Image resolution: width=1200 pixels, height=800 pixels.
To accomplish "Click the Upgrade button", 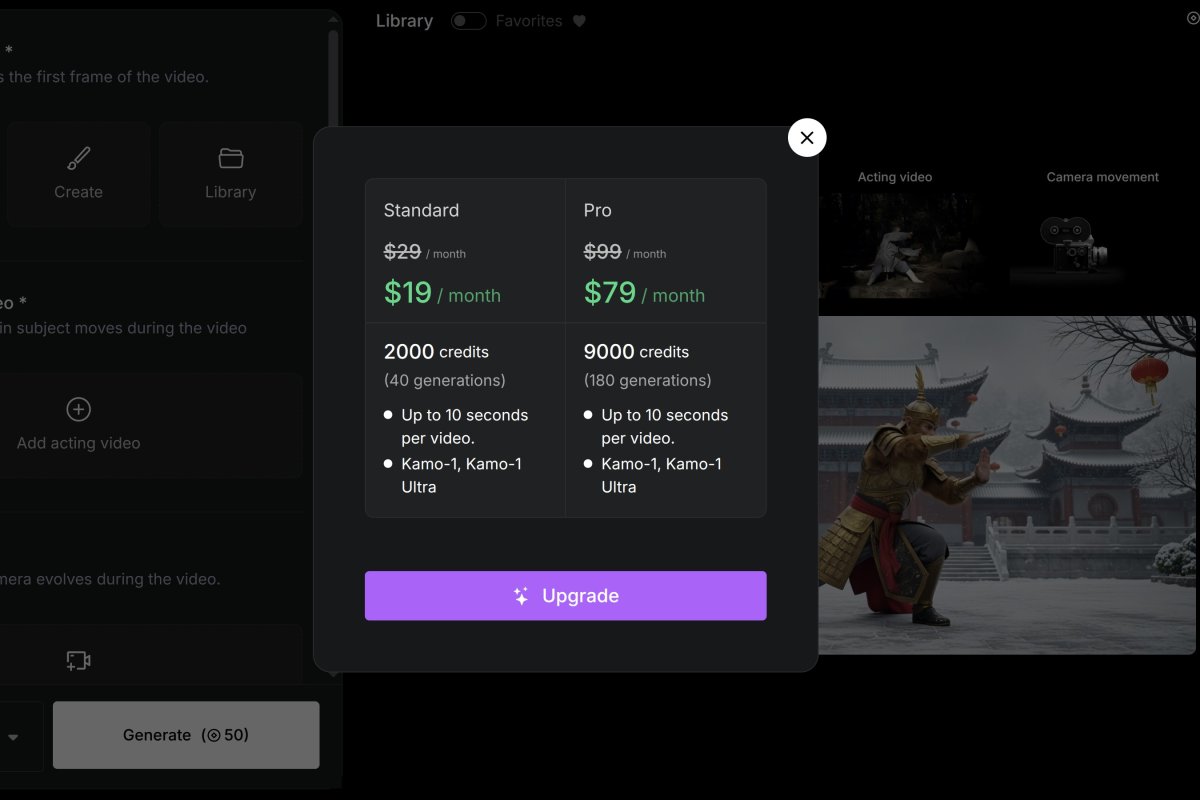I will click(565, 595).
